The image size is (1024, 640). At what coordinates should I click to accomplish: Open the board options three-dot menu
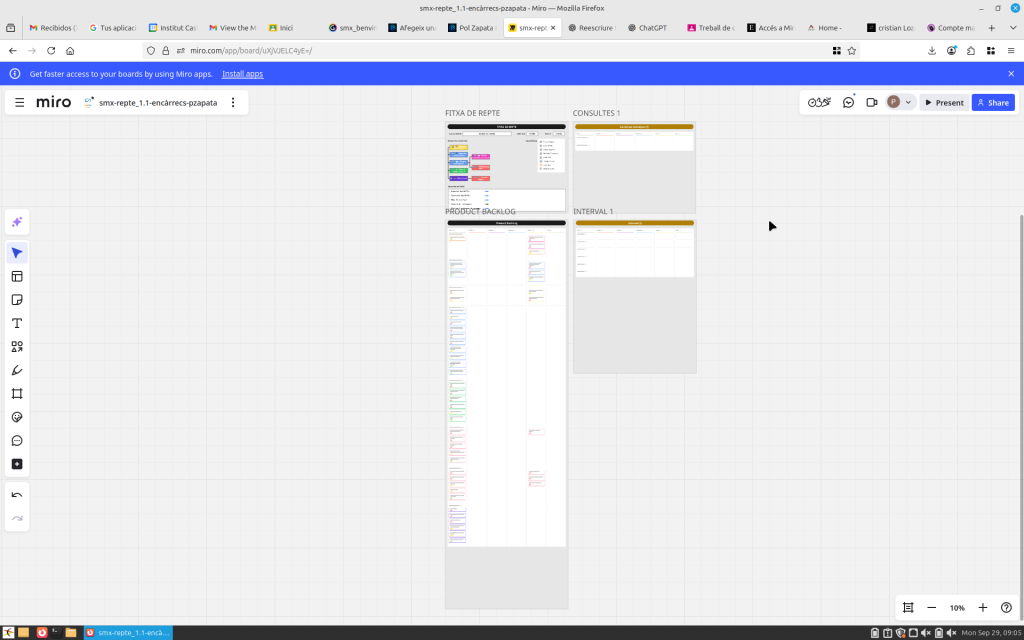point(233,102)
